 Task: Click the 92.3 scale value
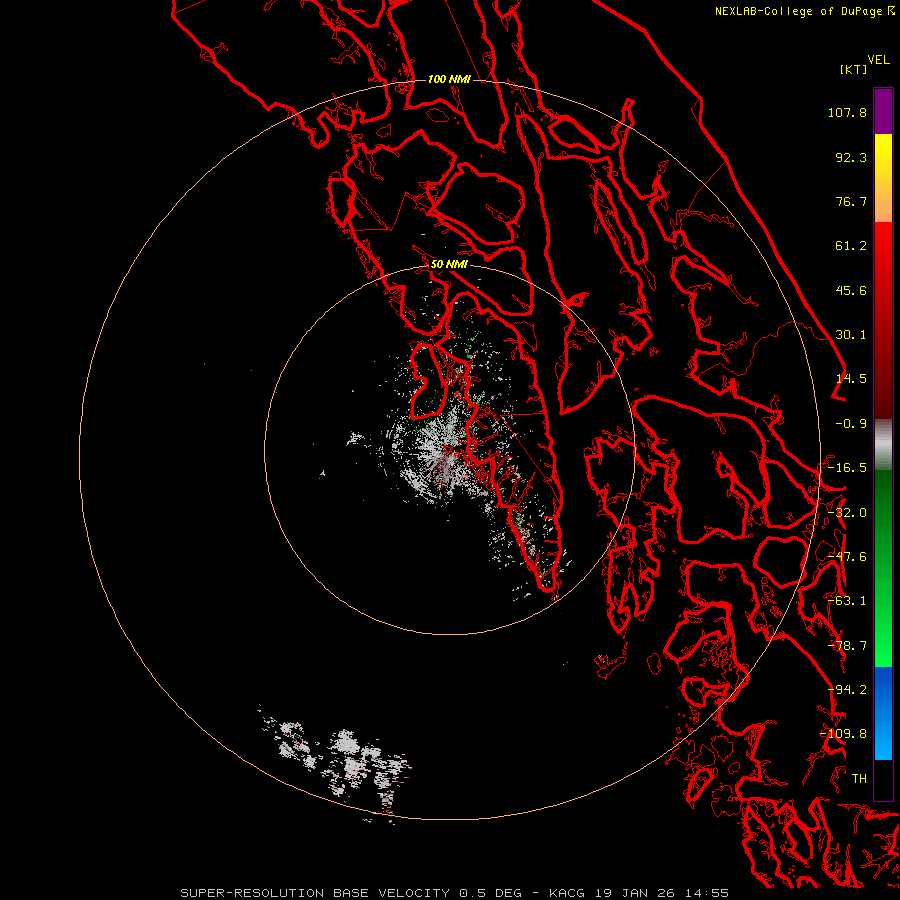point(851,157)
